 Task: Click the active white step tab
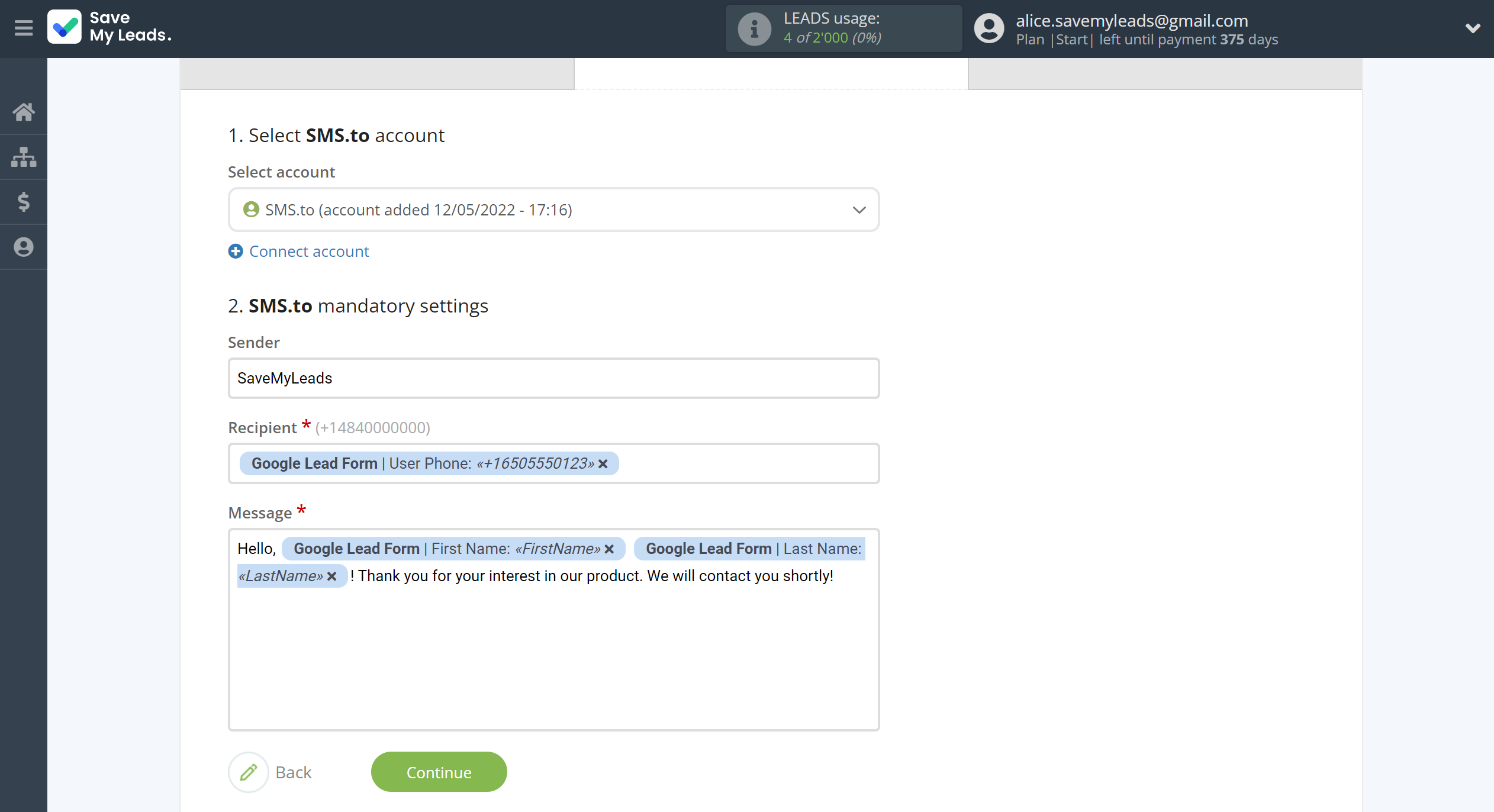pyautogui.click(x=771, y=73)
